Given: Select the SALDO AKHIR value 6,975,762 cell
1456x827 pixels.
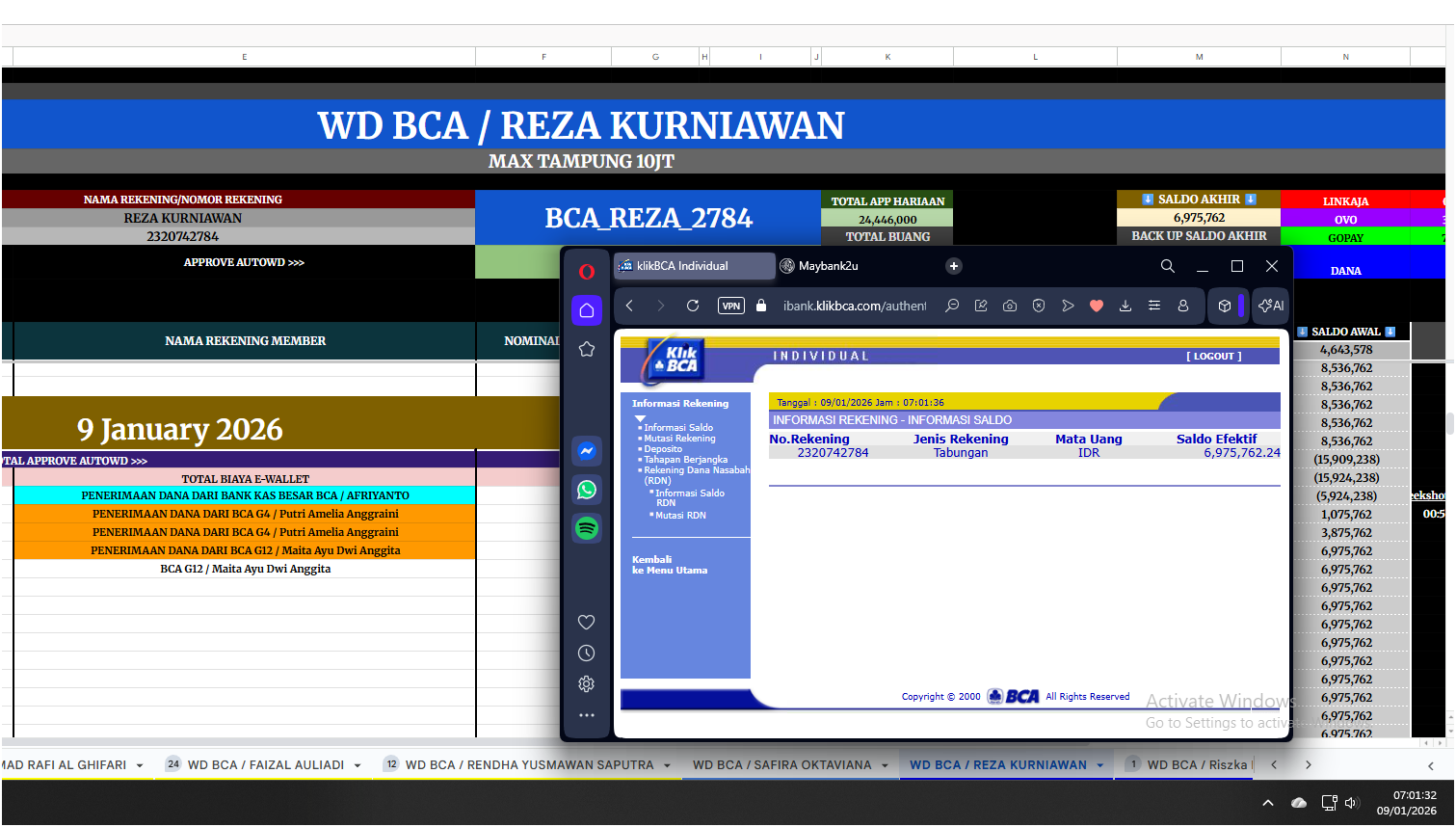Looking at the screenshot, I should [1200, 218].
